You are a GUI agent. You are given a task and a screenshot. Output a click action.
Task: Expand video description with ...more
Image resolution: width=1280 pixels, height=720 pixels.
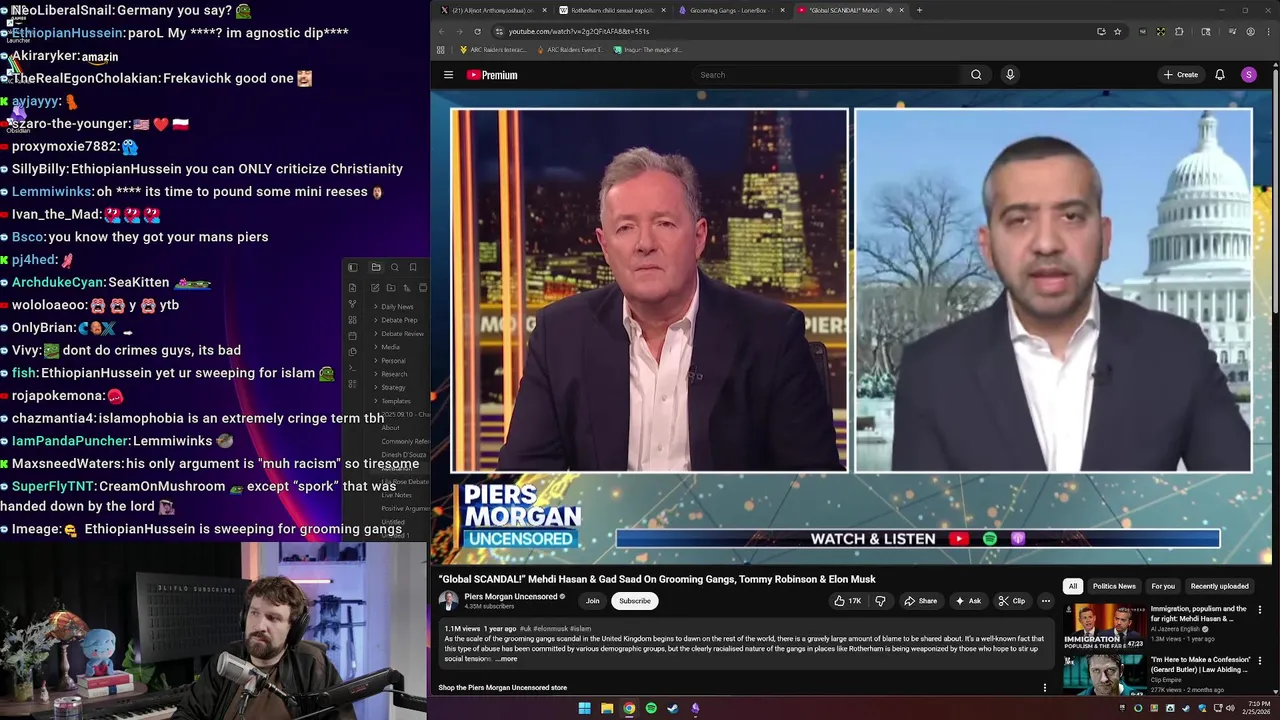pos(506,659)
